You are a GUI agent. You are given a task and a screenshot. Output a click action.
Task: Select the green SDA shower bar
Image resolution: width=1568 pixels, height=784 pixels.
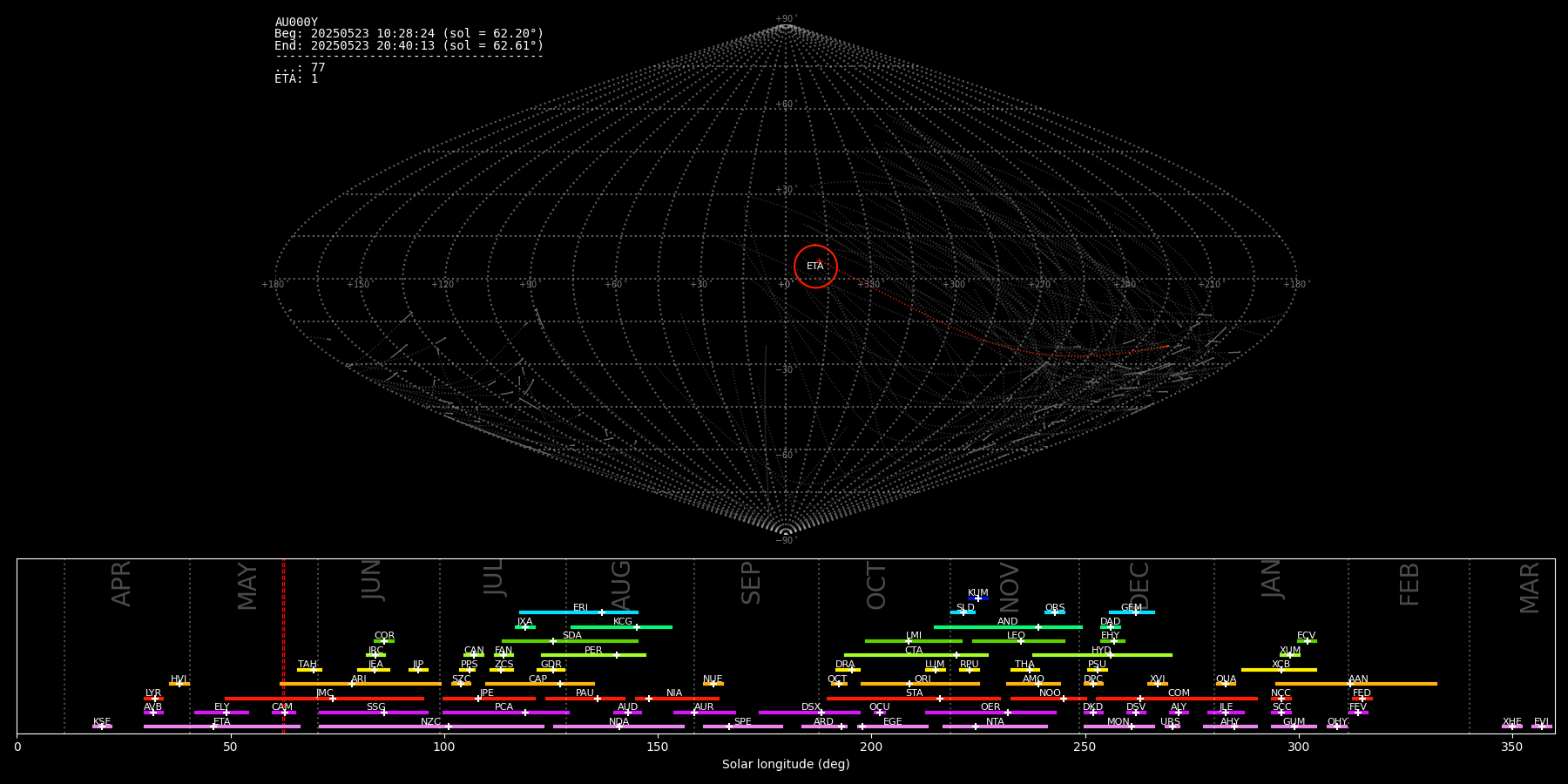pos(570,641)
